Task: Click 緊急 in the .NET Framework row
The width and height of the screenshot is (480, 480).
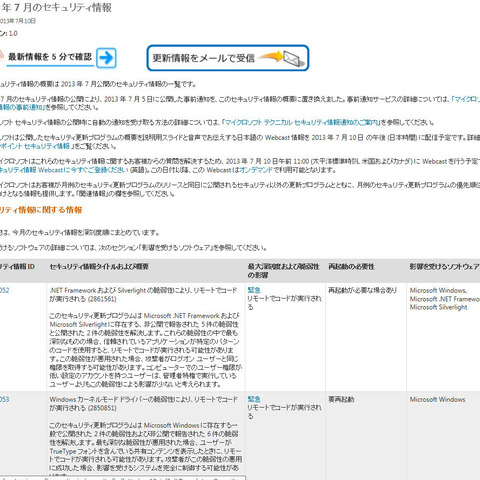Action: tap(254, 290)
